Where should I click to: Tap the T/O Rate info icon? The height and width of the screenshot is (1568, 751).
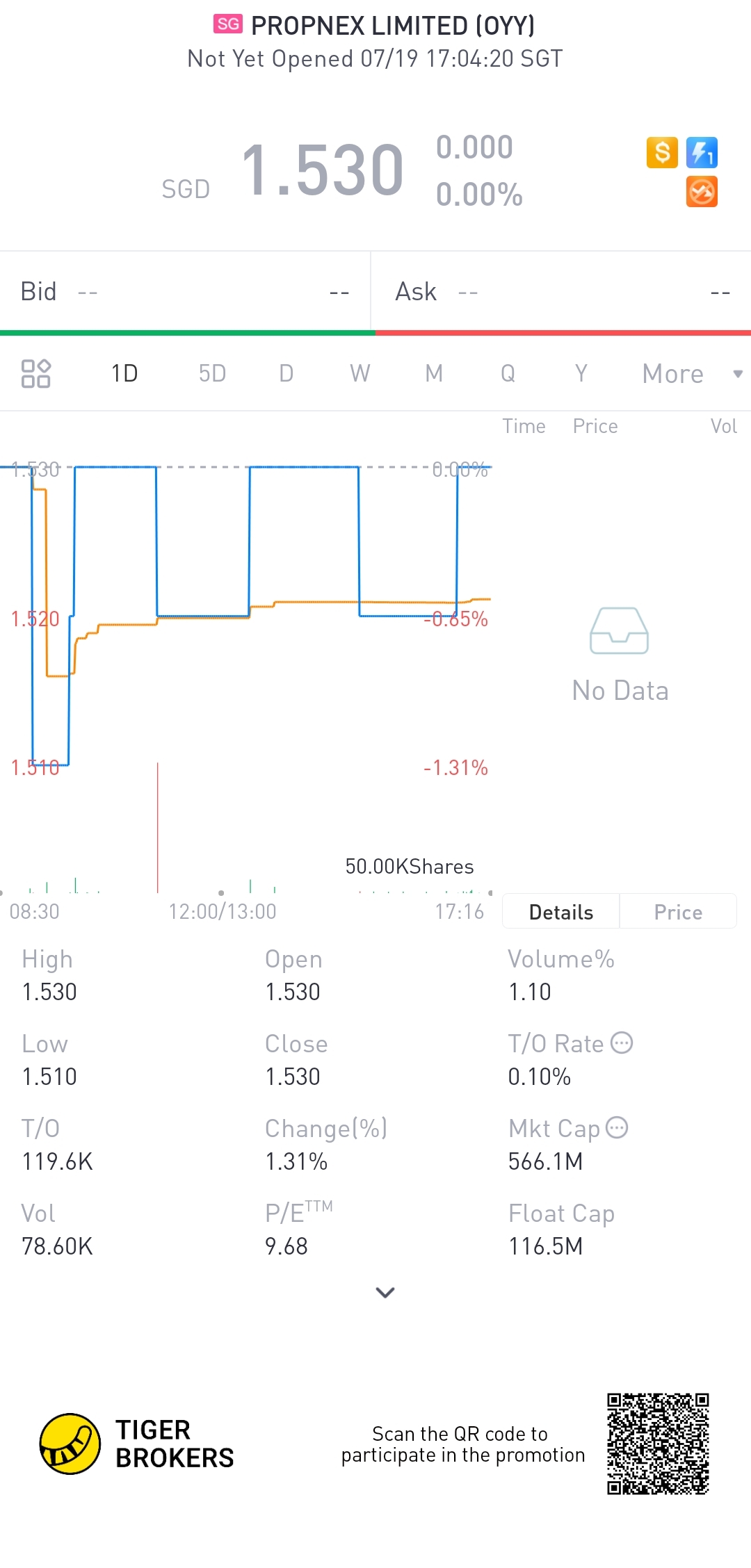[622, 1043]
